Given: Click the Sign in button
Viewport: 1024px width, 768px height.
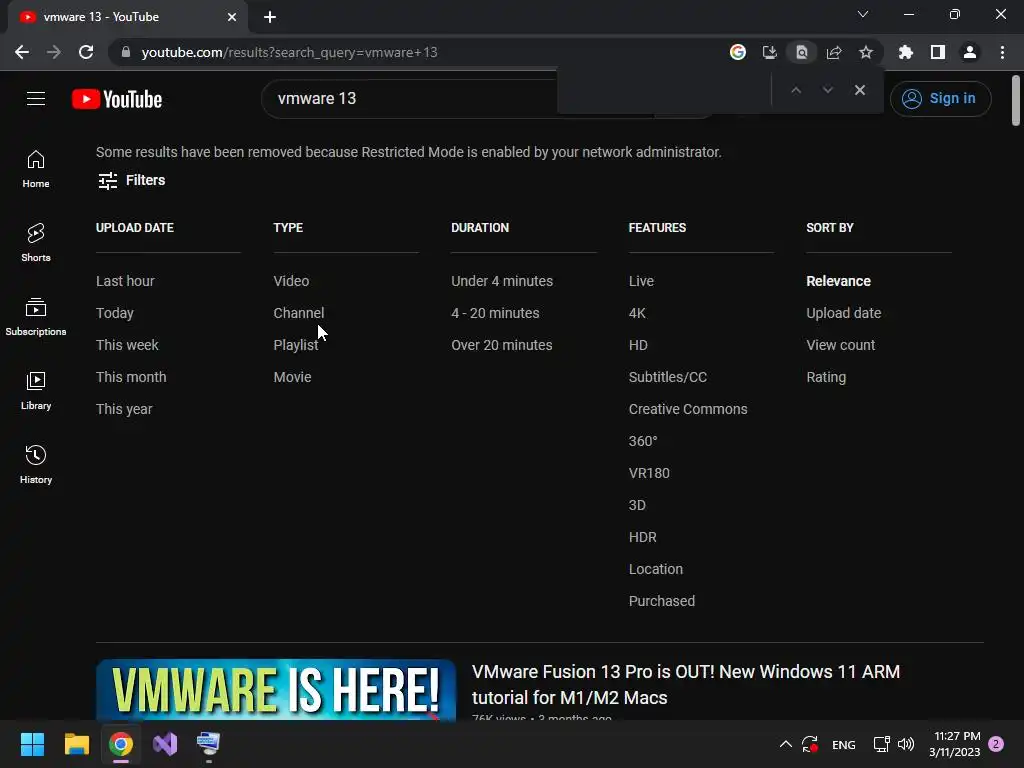Looking at the screenshot, I should point(940,99).
